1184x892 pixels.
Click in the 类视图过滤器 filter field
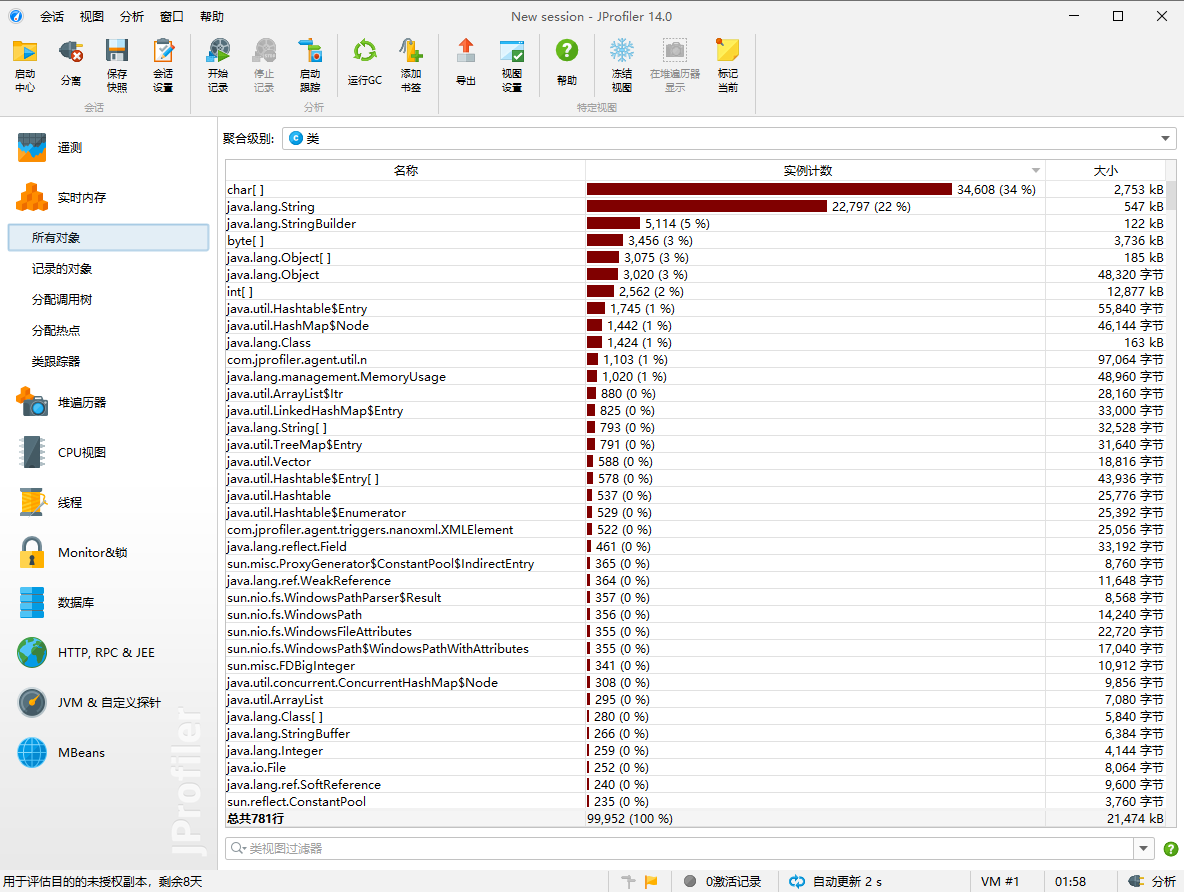point(680,848)
